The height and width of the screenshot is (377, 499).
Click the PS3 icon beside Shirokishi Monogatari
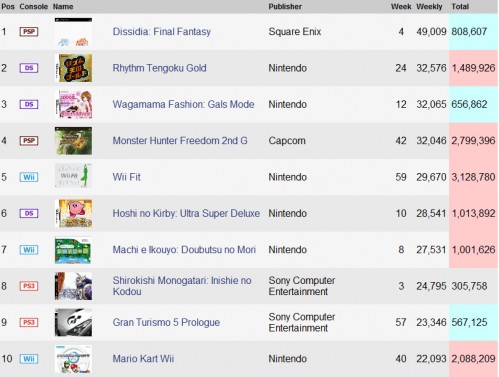tap(29, 286)
